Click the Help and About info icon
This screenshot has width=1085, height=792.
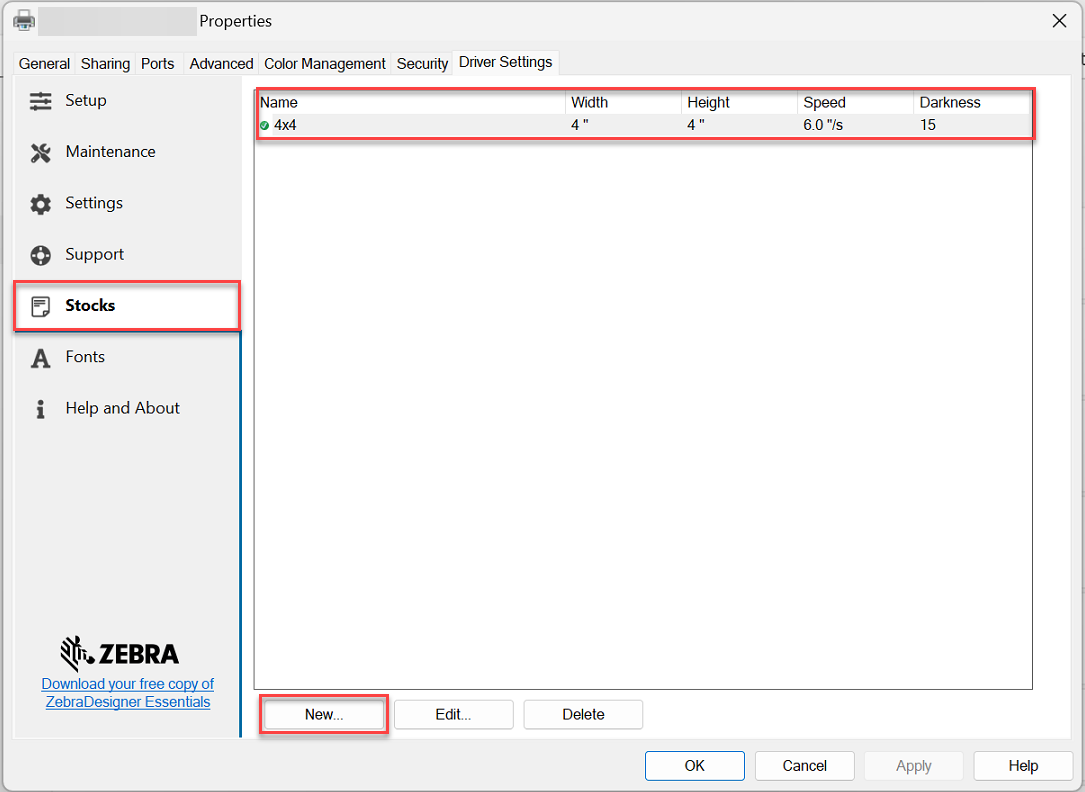(x=39, y=408)
